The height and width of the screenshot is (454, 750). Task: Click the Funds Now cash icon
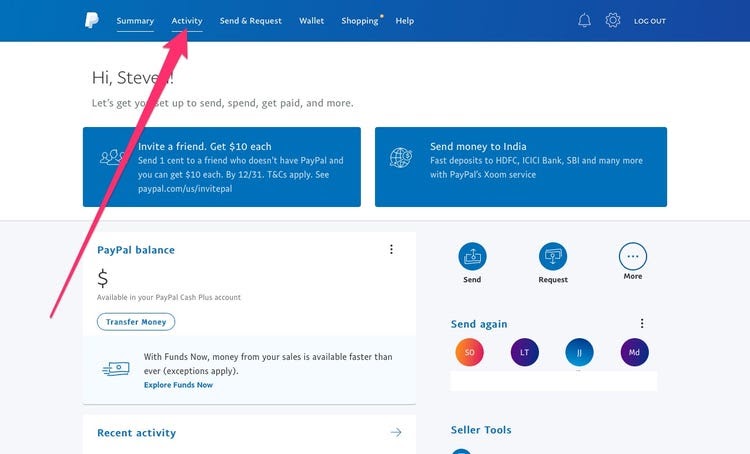[x=116, y=368]
